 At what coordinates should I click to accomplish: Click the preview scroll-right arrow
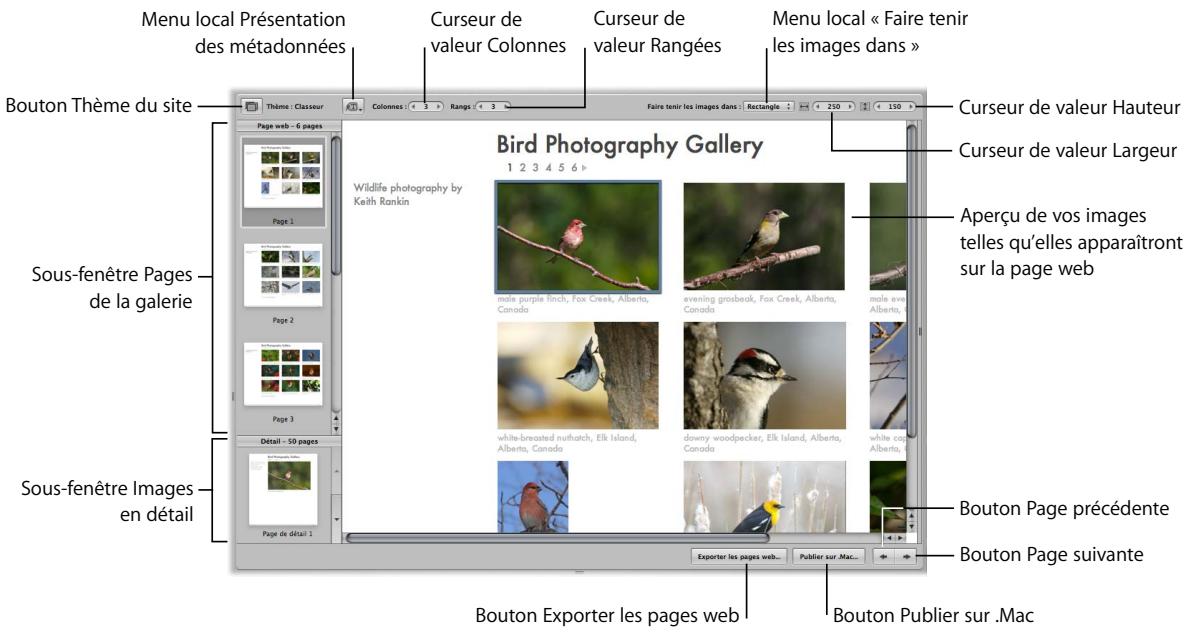click(899, 538)
